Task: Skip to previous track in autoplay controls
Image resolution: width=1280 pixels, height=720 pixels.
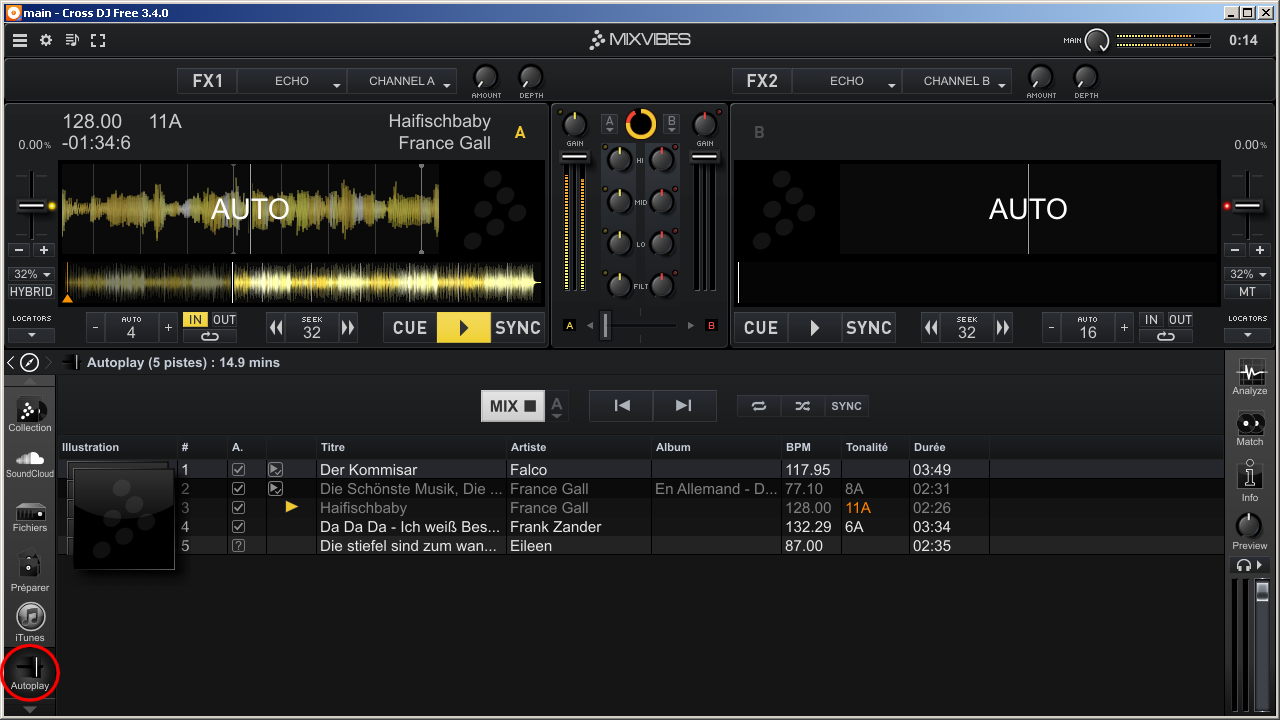Action: pos(621,406)
